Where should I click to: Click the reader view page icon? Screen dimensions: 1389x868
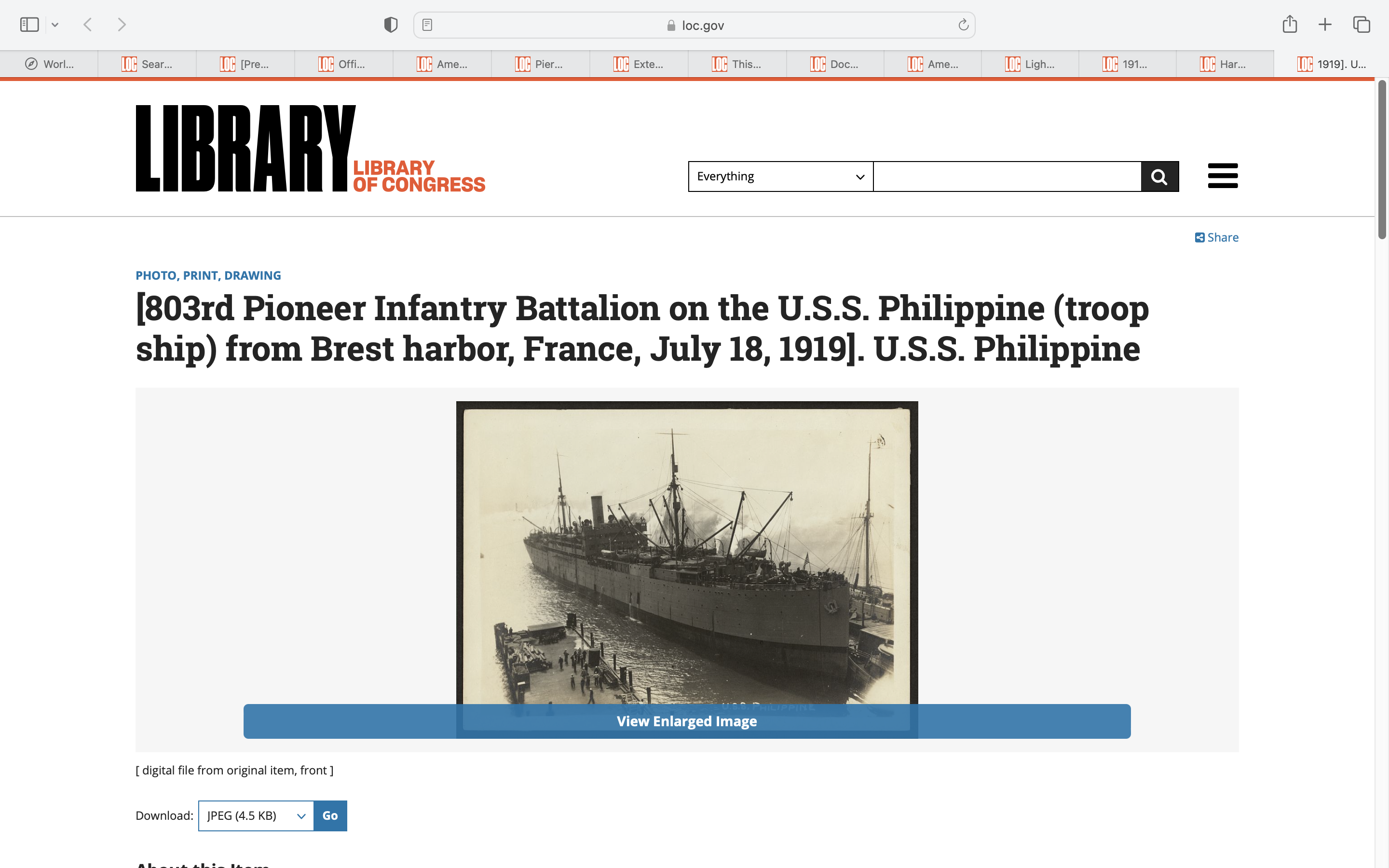pyautogui.click(x=427, y=25)
